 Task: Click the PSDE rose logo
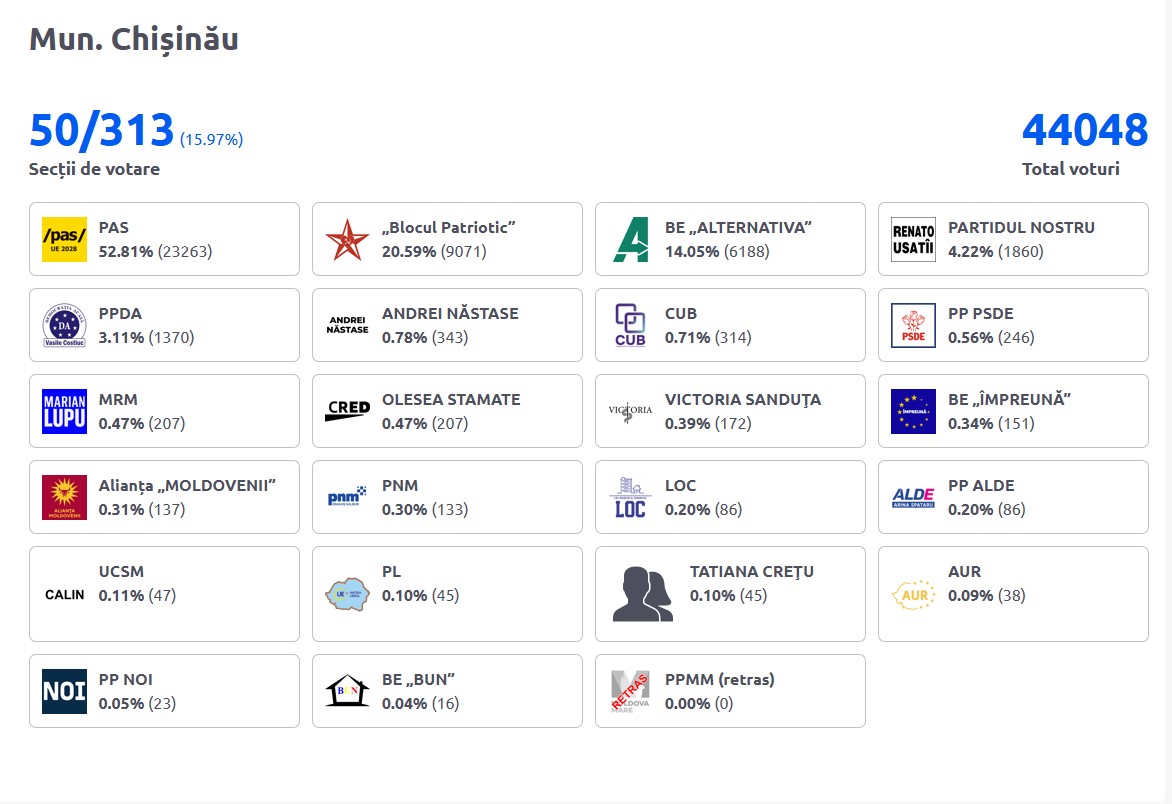pos(913,325)
